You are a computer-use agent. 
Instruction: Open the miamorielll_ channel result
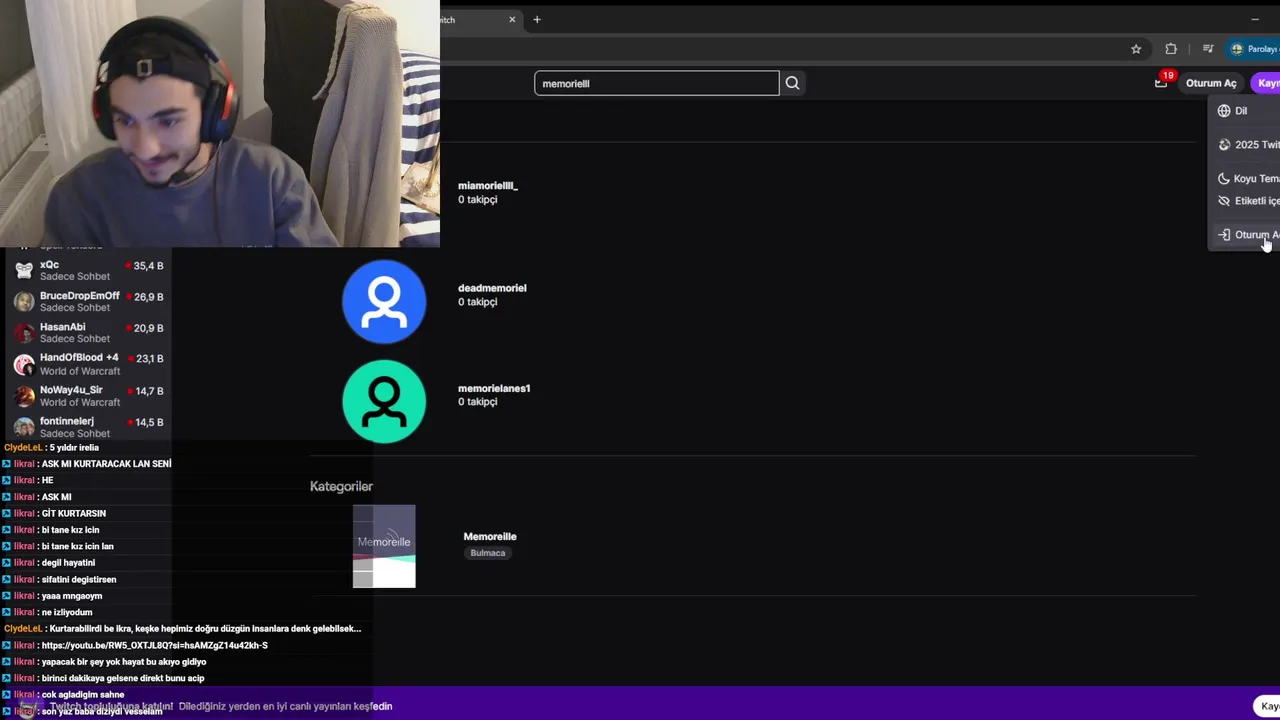click(487, 186)
